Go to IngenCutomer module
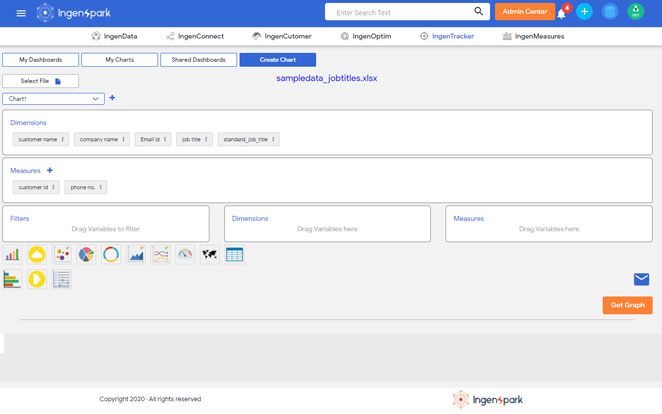The height and width of the screenshot is (414, 662). (282, 36)
